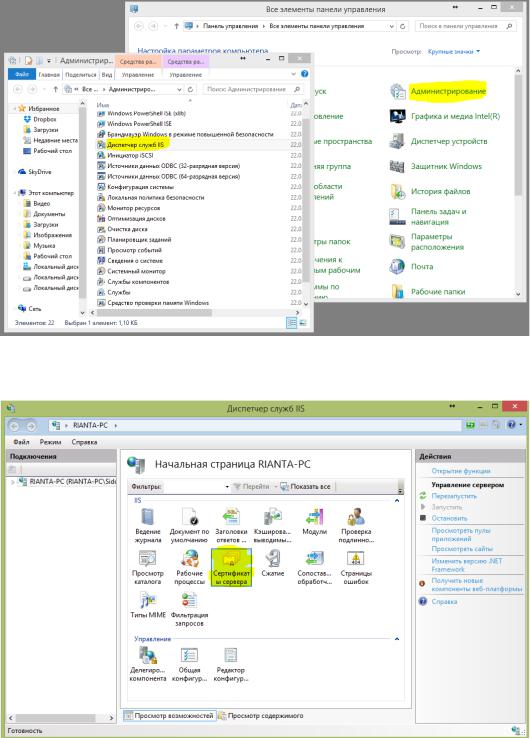Select Планировщик заданий in Administrative Tools list
Image resolution: width=530 pixels, height=738 pixels.
click(x=139, y=240)
